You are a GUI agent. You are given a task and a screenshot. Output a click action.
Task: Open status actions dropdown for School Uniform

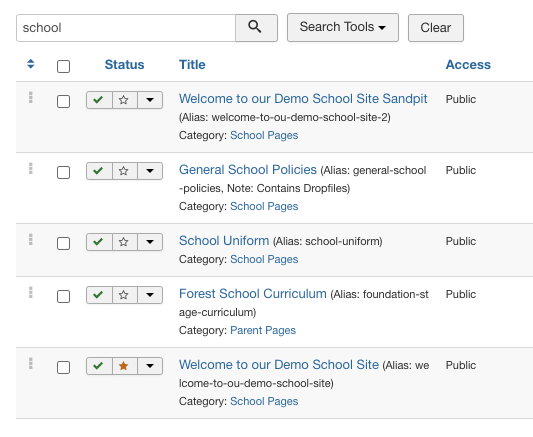150,242
